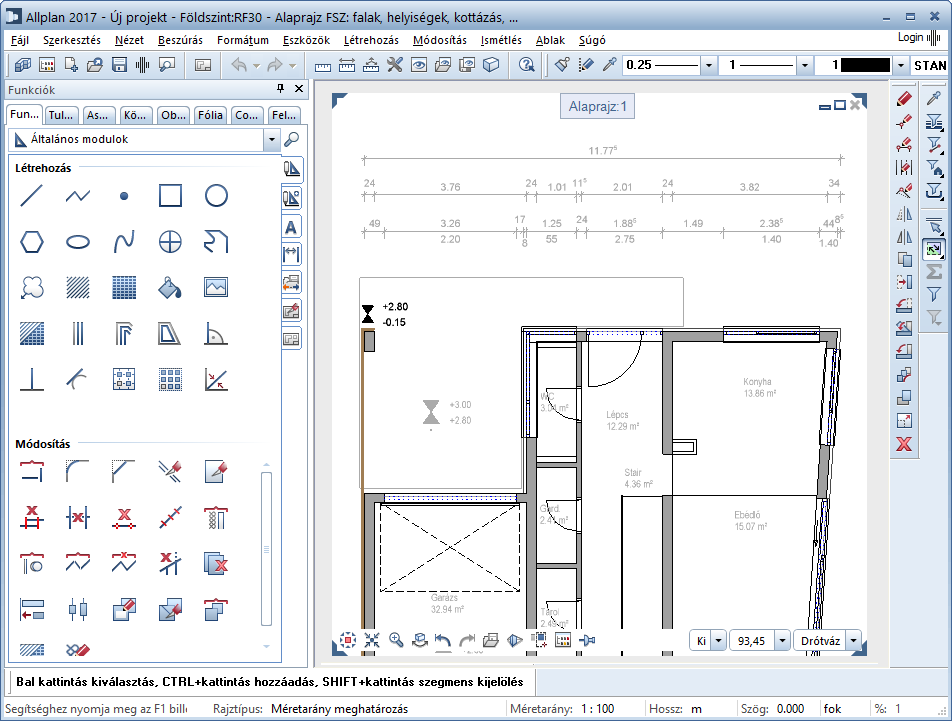Toggle the pin icon in viewport toolbar
The image size is (952, 721).
click(588, 640)
